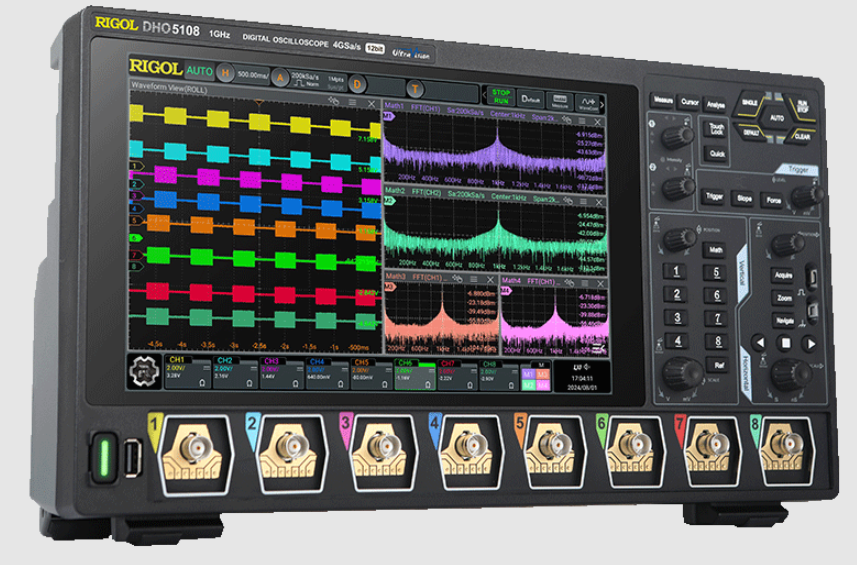This screenshot has height=565, width=857.
Task: Push the Quick key
Action: point(717,154)
